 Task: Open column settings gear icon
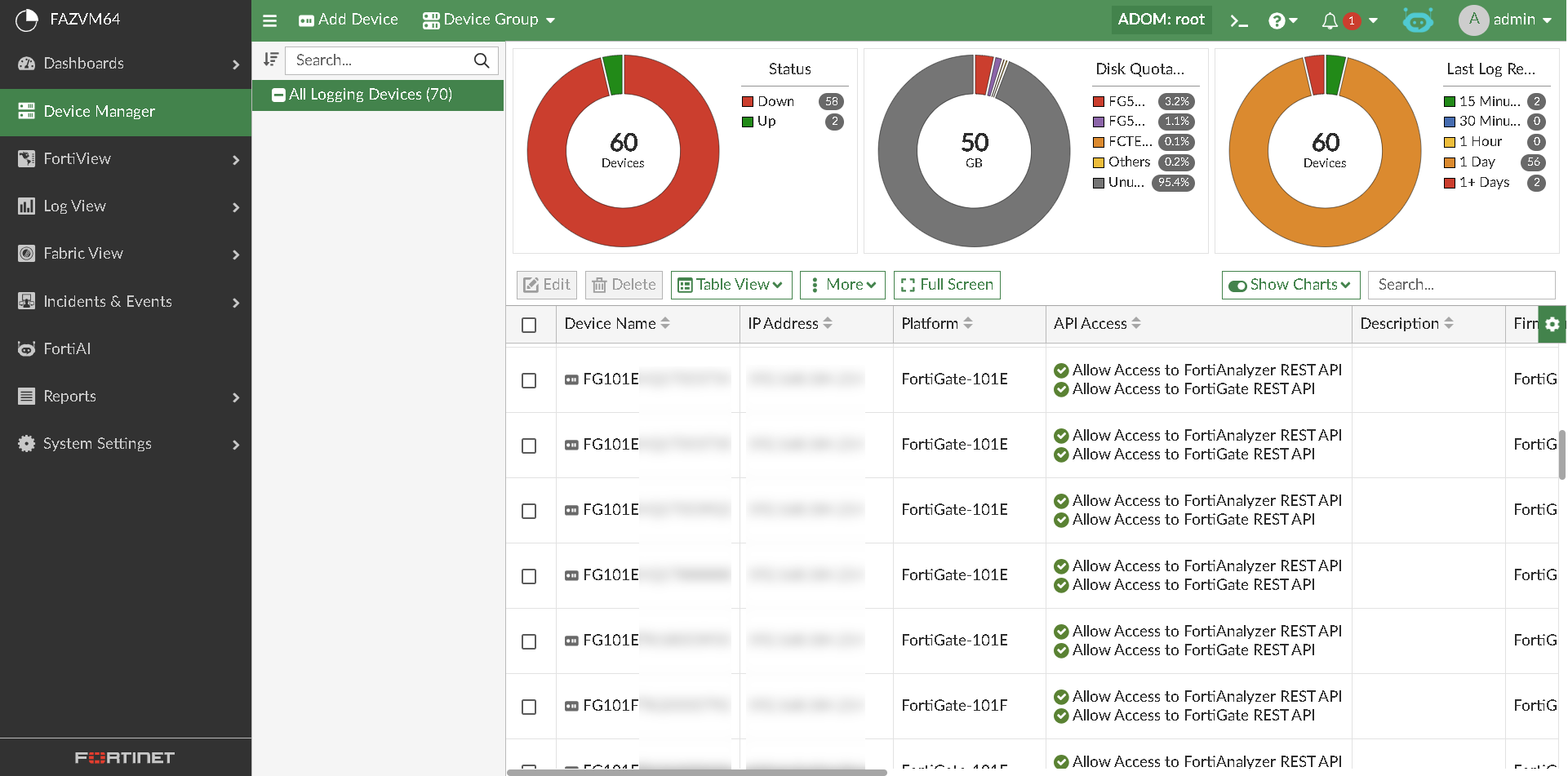coord(1552,324)
